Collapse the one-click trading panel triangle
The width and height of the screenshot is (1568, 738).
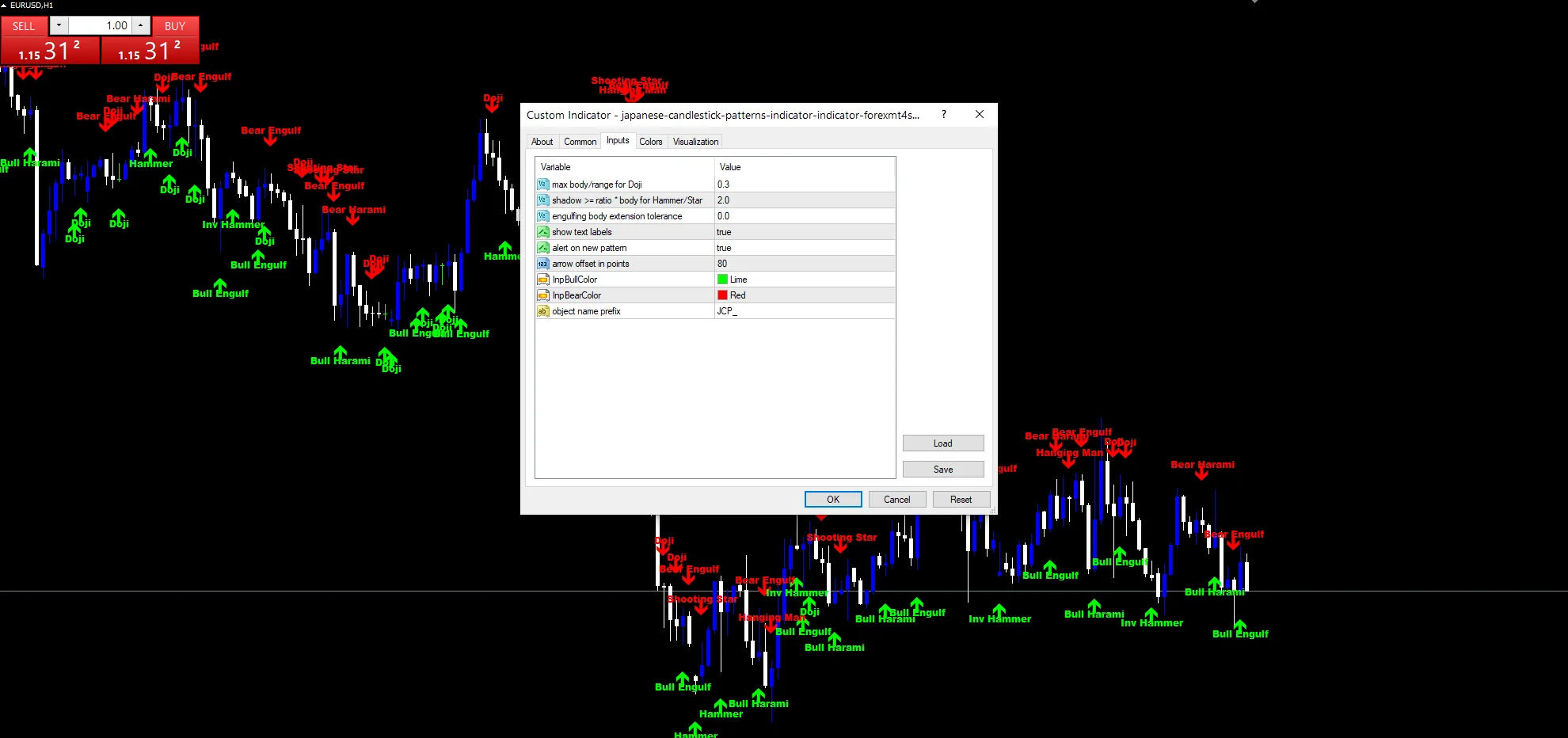[x=4, y=5]
